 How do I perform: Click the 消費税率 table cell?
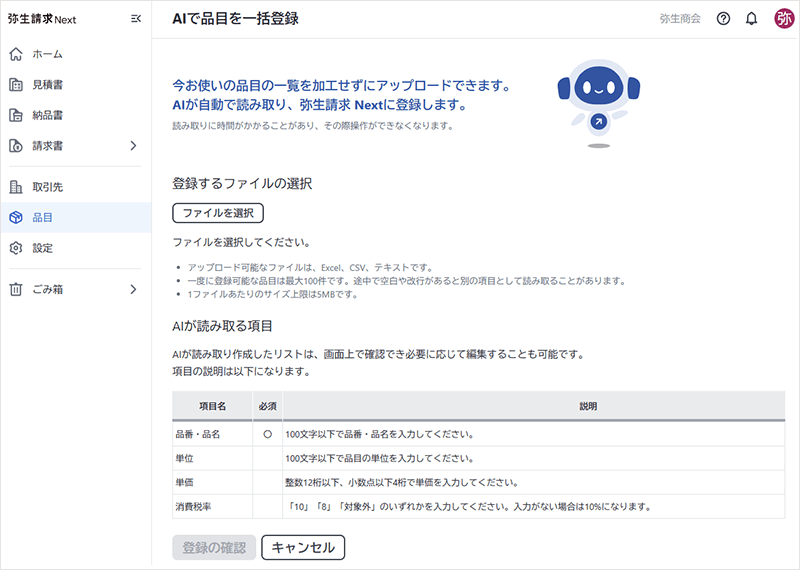pyautogui.click(x=212, y=507)
